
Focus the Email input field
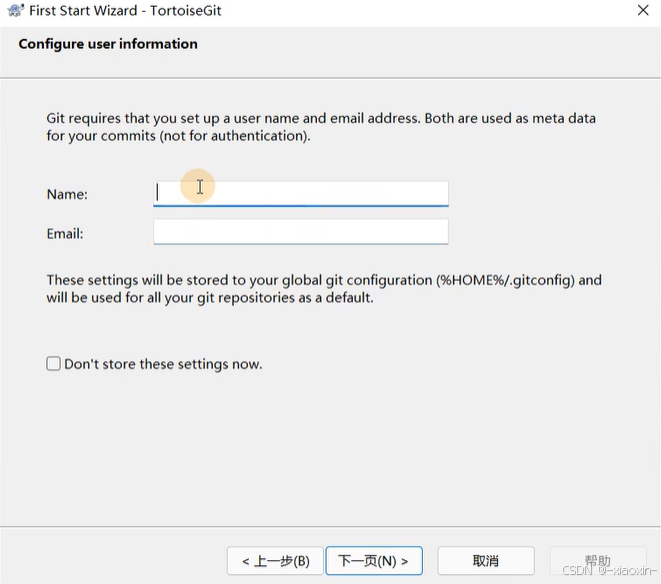tap(301, 231)
